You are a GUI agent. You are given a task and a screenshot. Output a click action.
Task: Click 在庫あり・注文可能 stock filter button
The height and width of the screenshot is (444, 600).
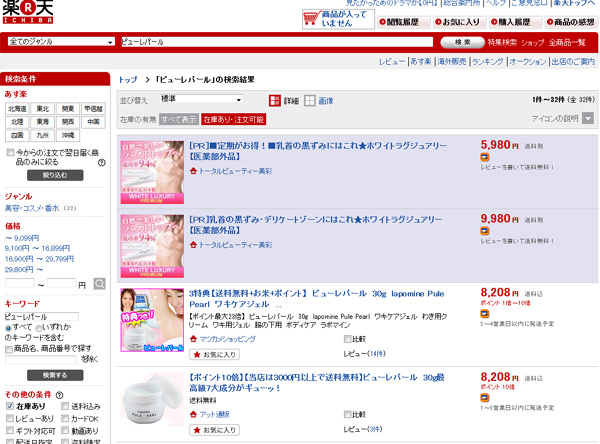[233, 119]
